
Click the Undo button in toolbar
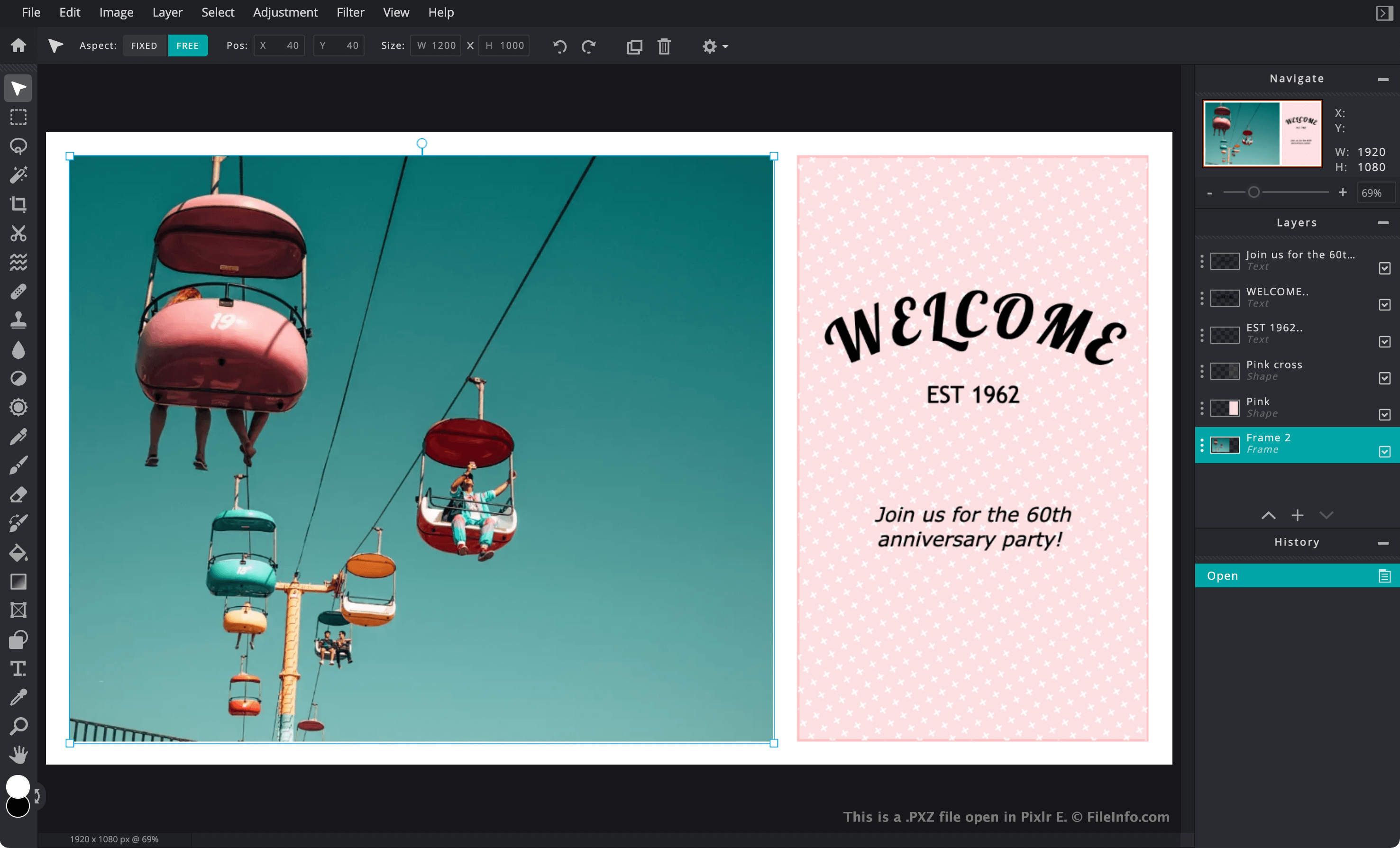(x=559, y=46)
